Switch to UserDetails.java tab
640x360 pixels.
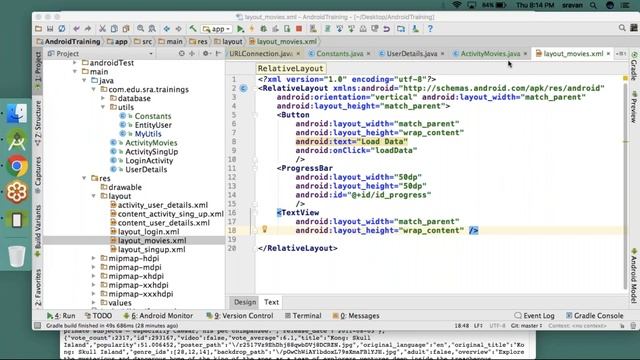pyautogui.click(x=411, y=53)
